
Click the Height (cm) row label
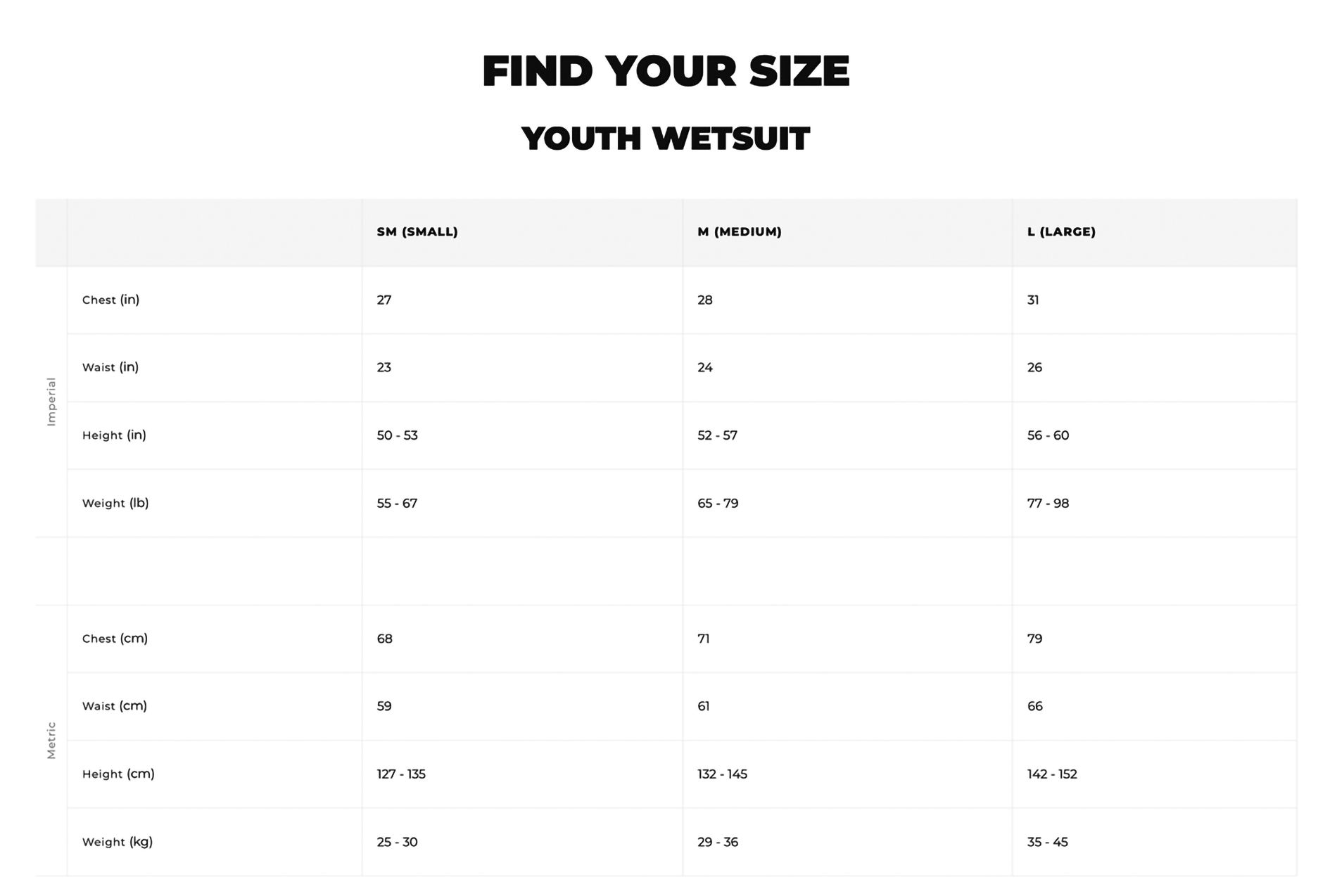(118, 774)
